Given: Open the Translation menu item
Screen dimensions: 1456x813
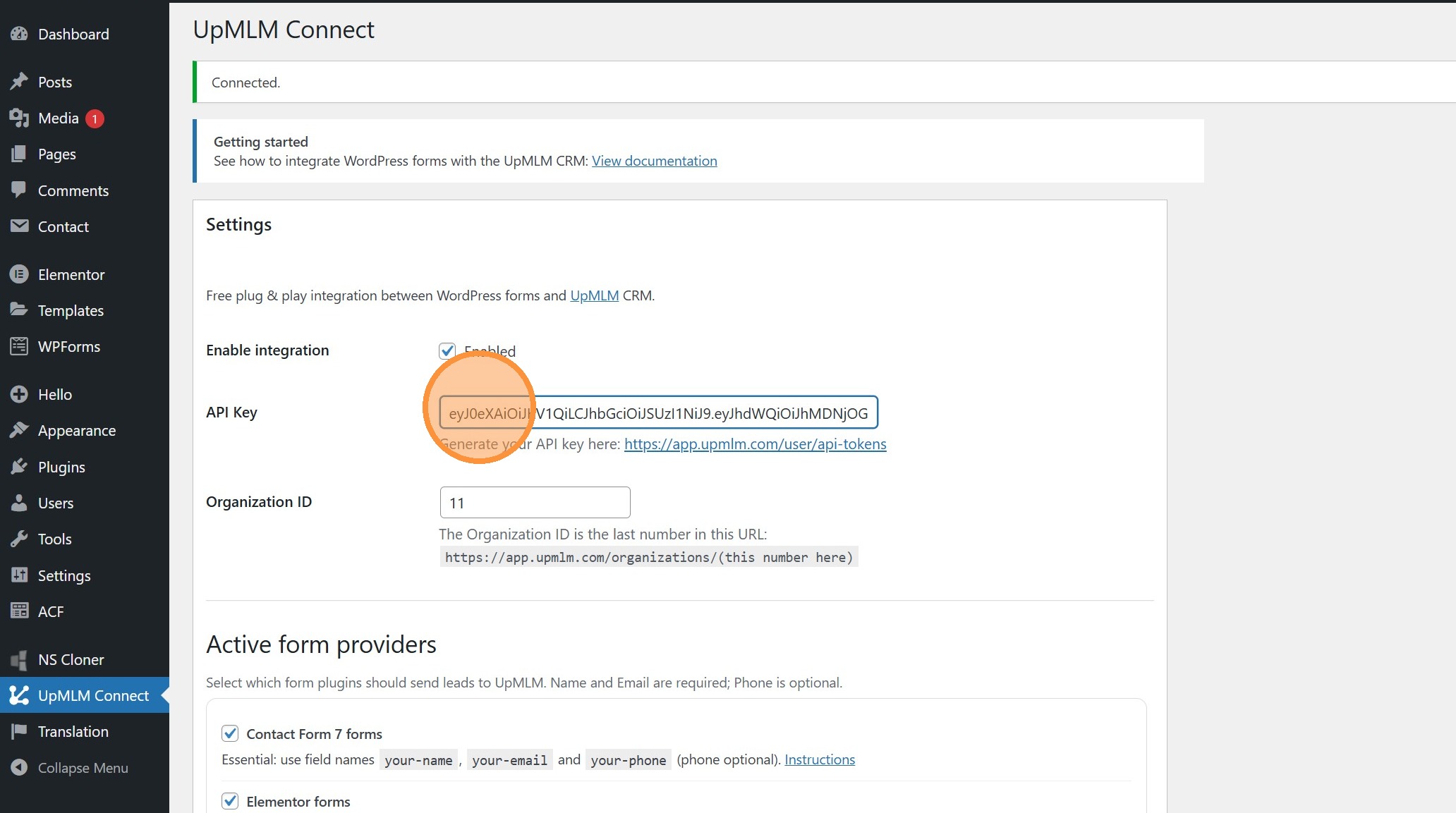Looking at the screenshot, I should pos(73,731).
